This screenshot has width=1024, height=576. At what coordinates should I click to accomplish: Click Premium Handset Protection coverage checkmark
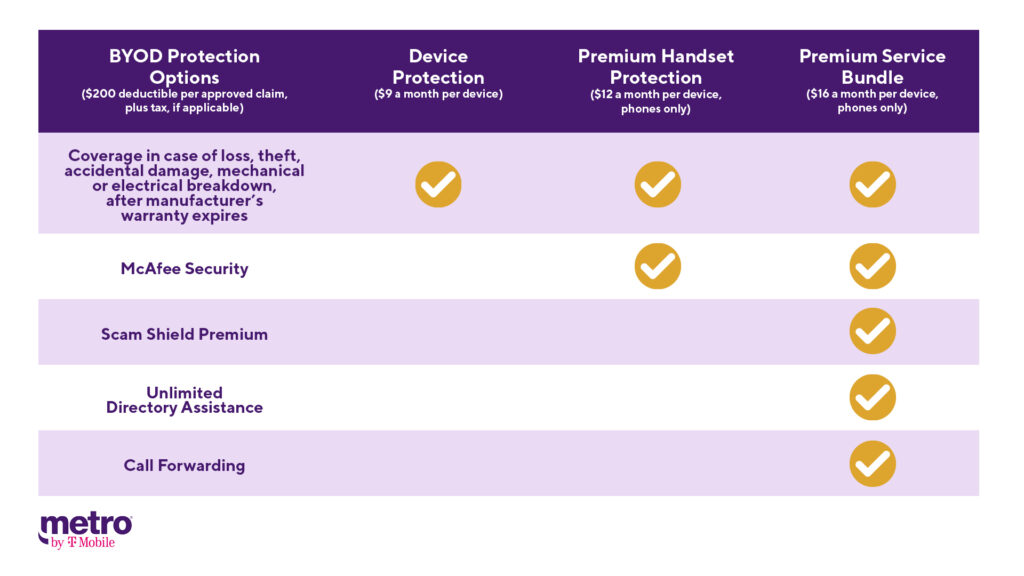coord(657,184)
